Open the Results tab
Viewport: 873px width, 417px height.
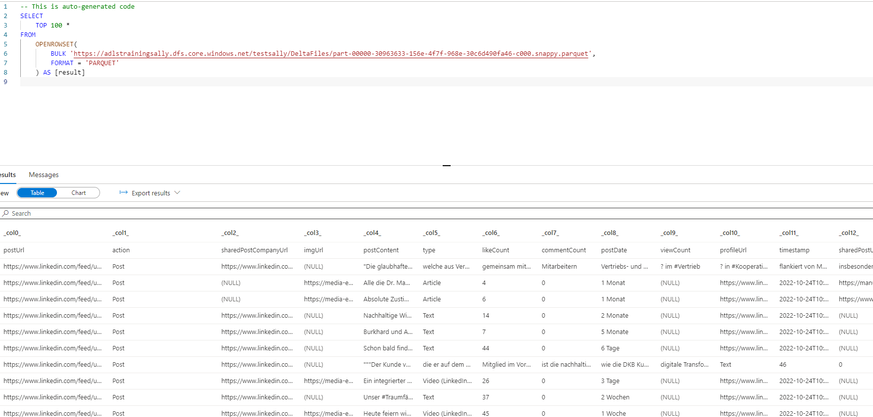coord(8,175)
